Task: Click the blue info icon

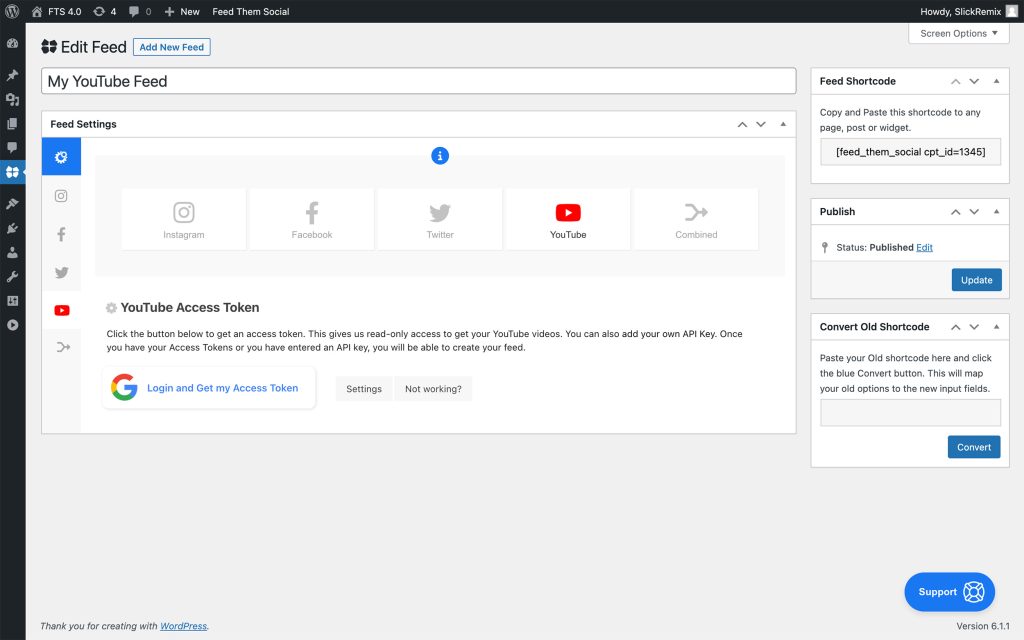Action: point(440,156)
